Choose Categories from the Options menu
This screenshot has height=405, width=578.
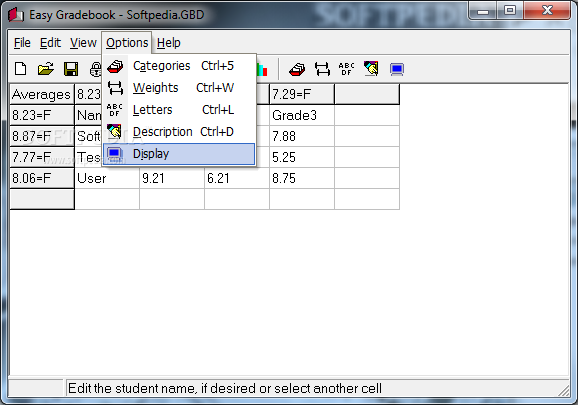[x=179, y=66]
